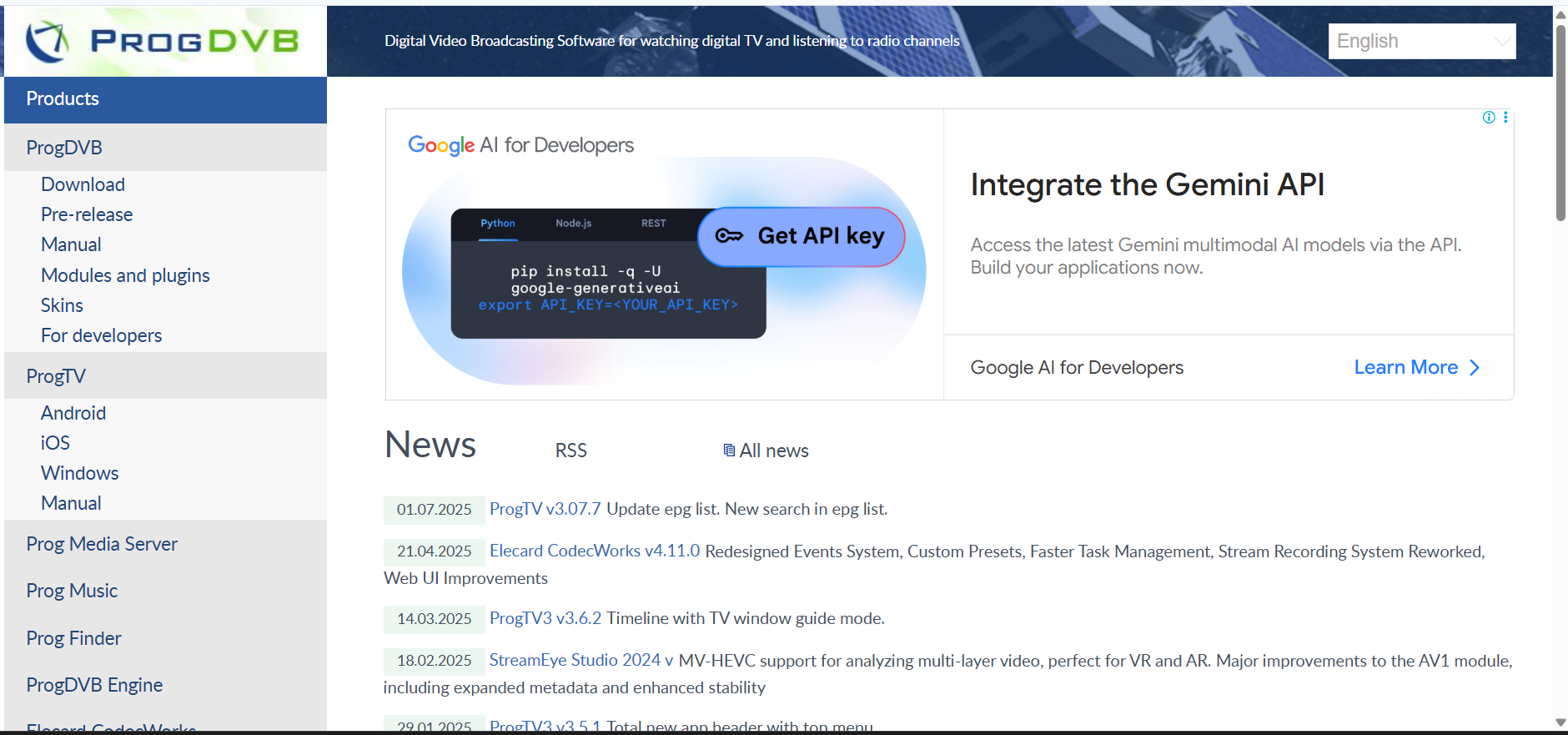This screenshot has width=1568, height=735.
Task: Open StreamEye Studio 2024 v news
Action: [x=581, y=660]
